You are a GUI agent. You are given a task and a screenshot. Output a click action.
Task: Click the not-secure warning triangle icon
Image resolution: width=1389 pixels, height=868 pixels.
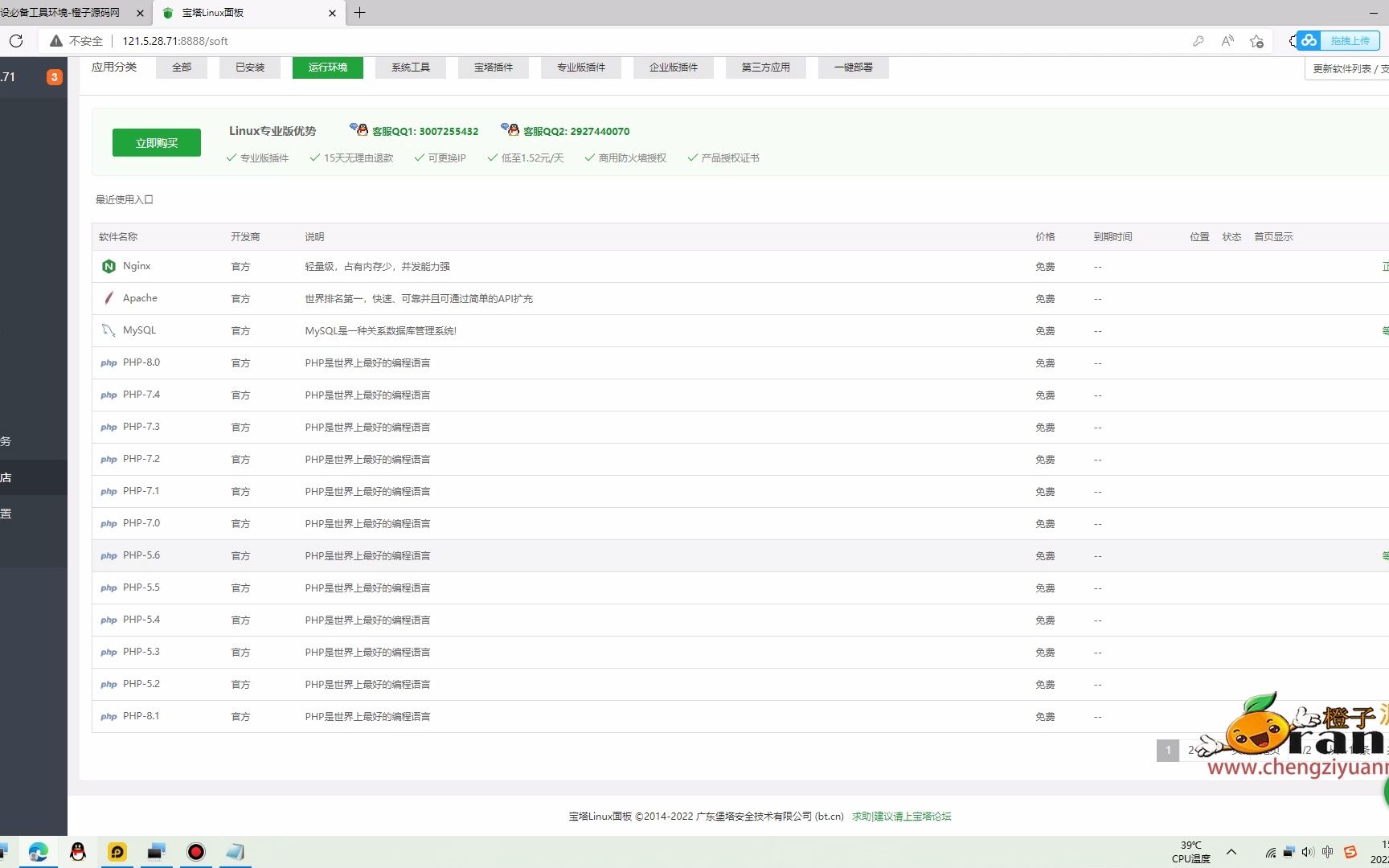click(x=56, y=41)
